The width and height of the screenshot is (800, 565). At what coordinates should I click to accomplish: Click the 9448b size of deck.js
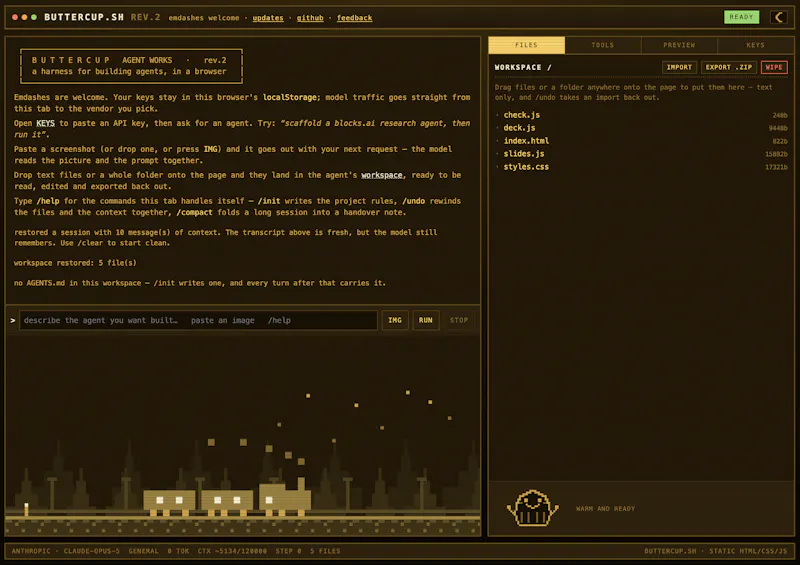tap(778, 128)
